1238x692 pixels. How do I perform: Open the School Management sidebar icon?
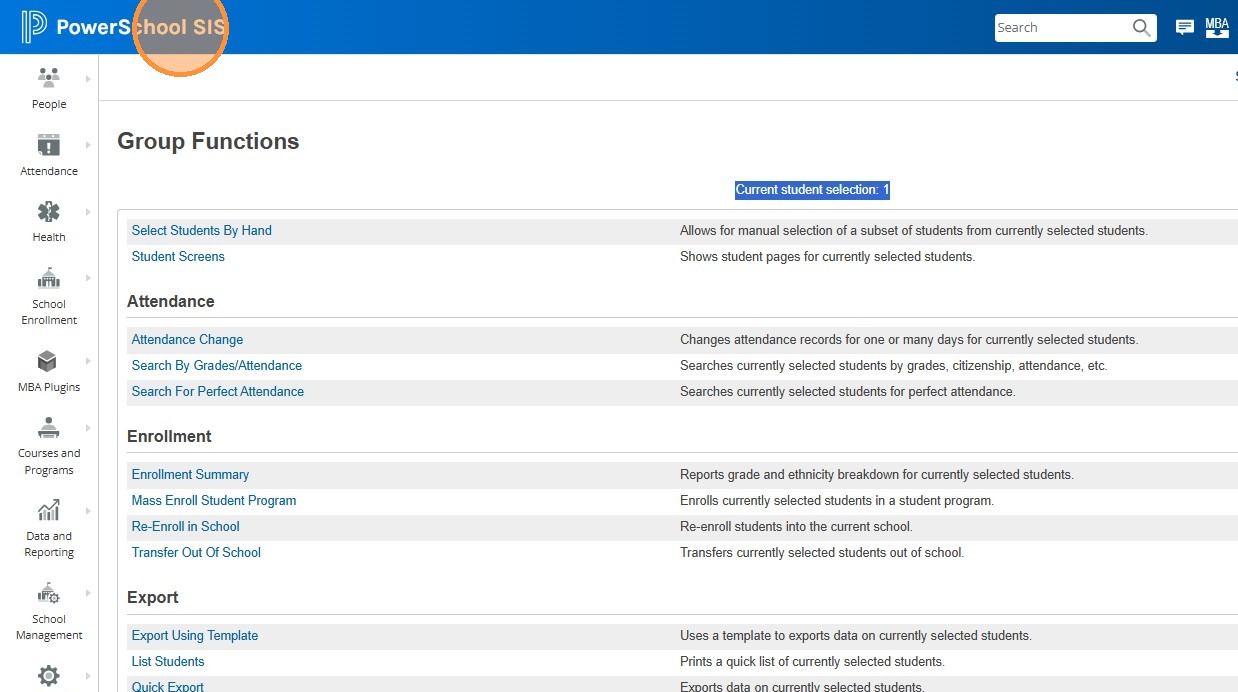coord(48,594)
